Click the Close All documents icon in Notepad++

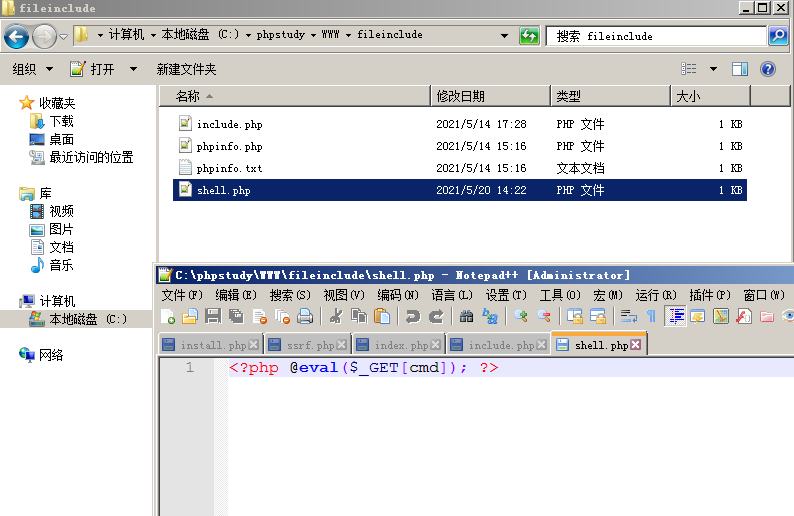tap(282, 316)
